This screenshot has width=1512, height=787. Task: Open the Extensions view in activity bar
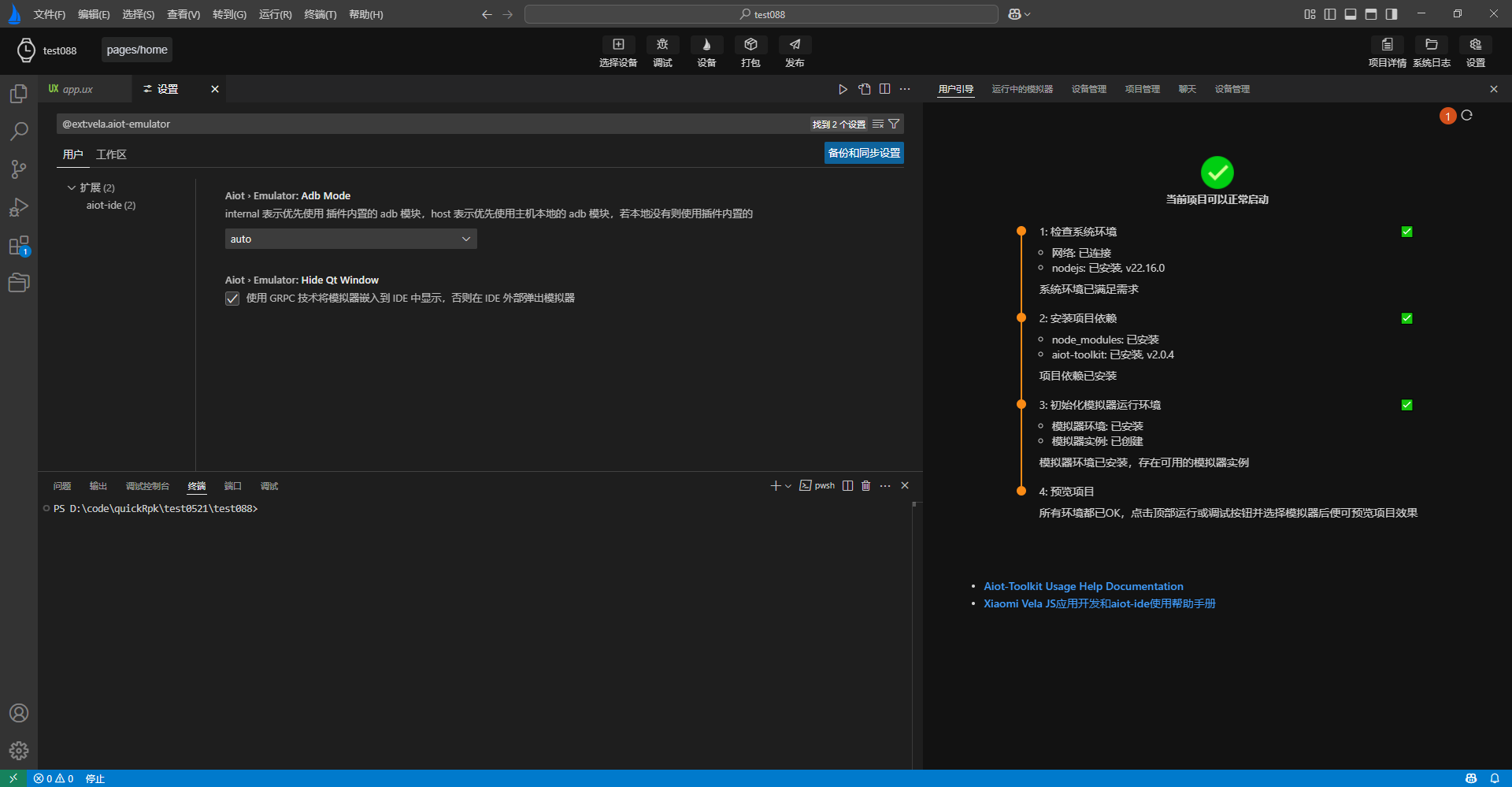[19, 246]
